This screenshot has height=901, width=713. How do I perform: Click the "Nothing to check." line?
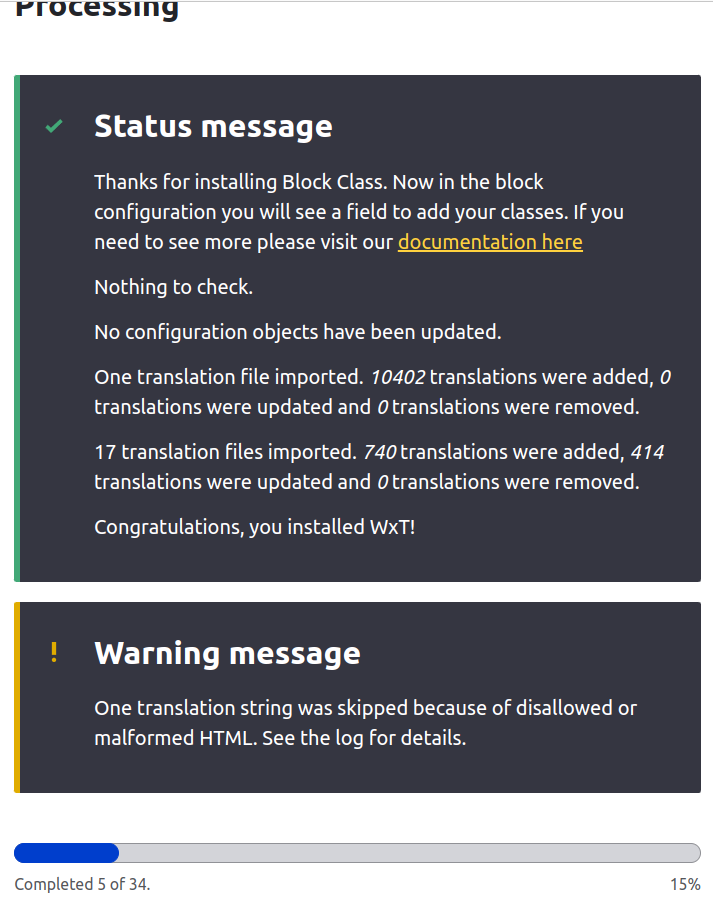174,287
